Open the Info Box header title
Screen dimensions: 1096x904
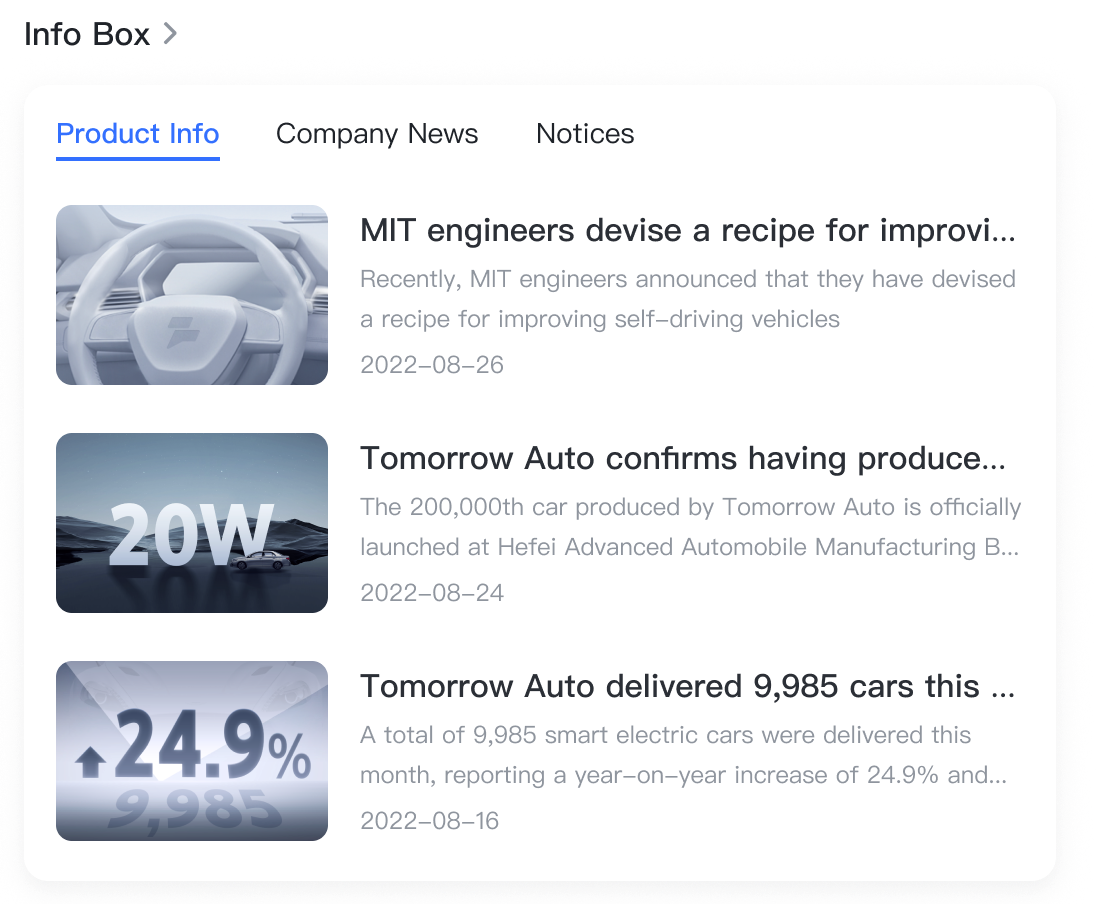tap(87, 34)
